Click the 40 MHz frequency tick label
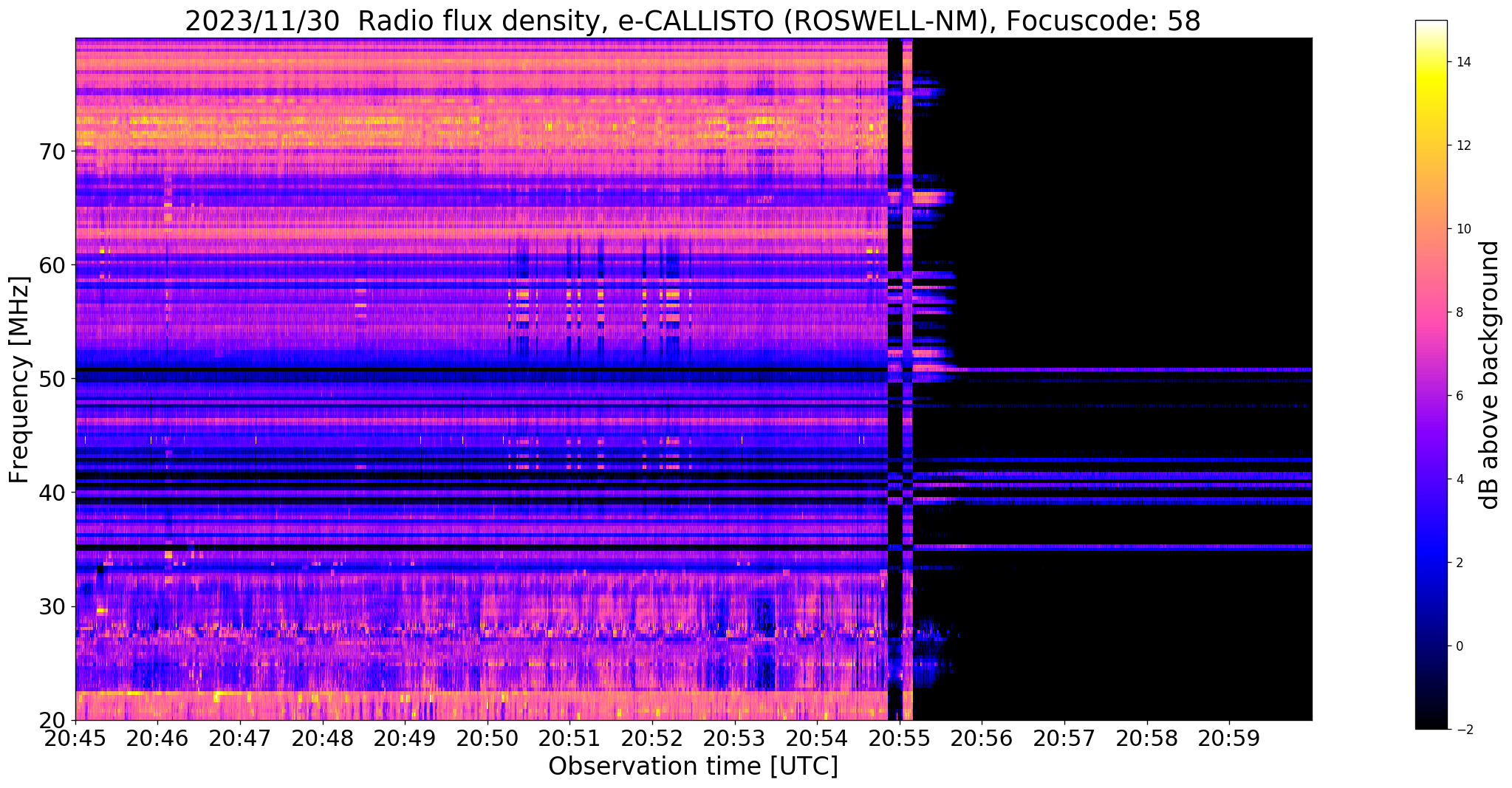The image size is (1512, 788). pyautogui.click(x=52, y=492)
